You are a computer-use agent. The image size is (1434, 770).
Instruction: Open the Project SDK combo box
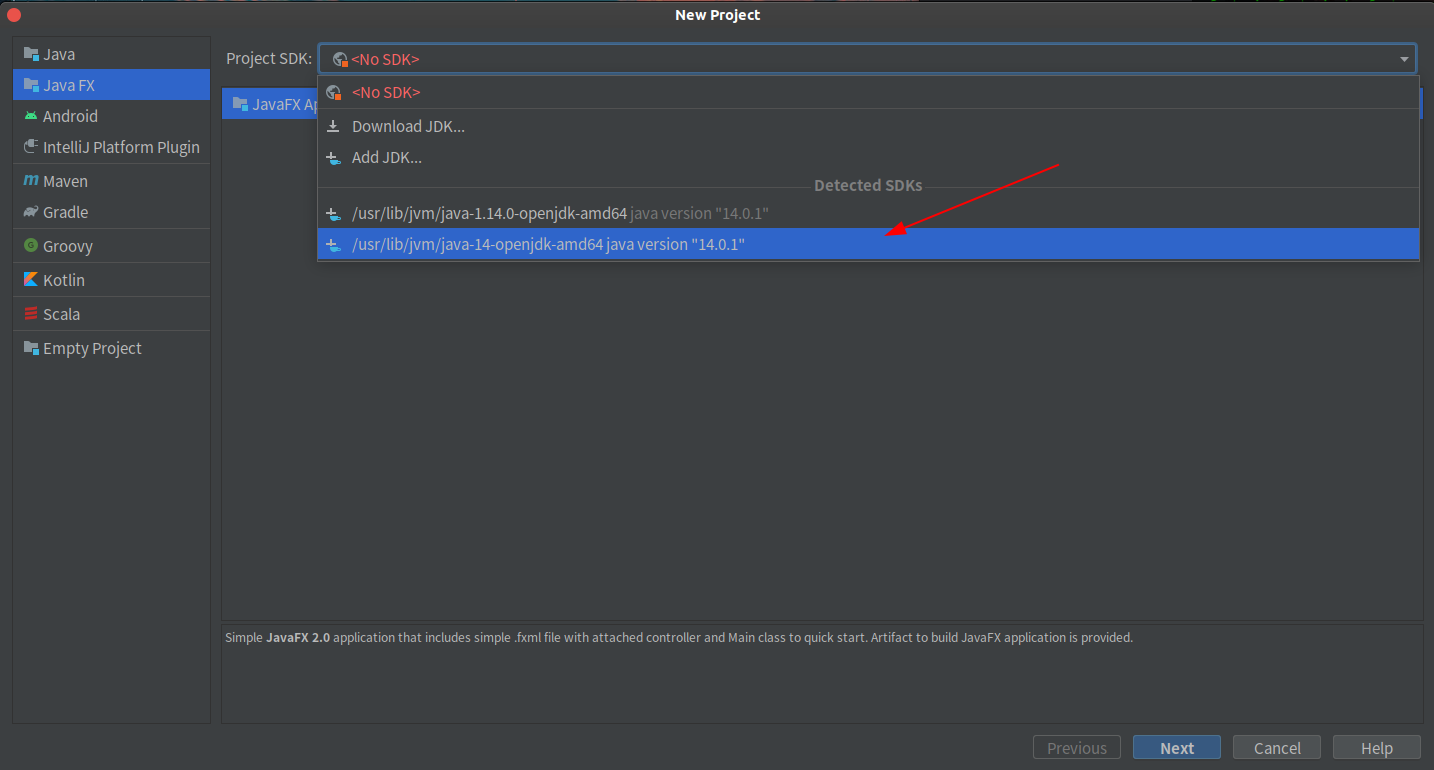click(x=867, y=59)
